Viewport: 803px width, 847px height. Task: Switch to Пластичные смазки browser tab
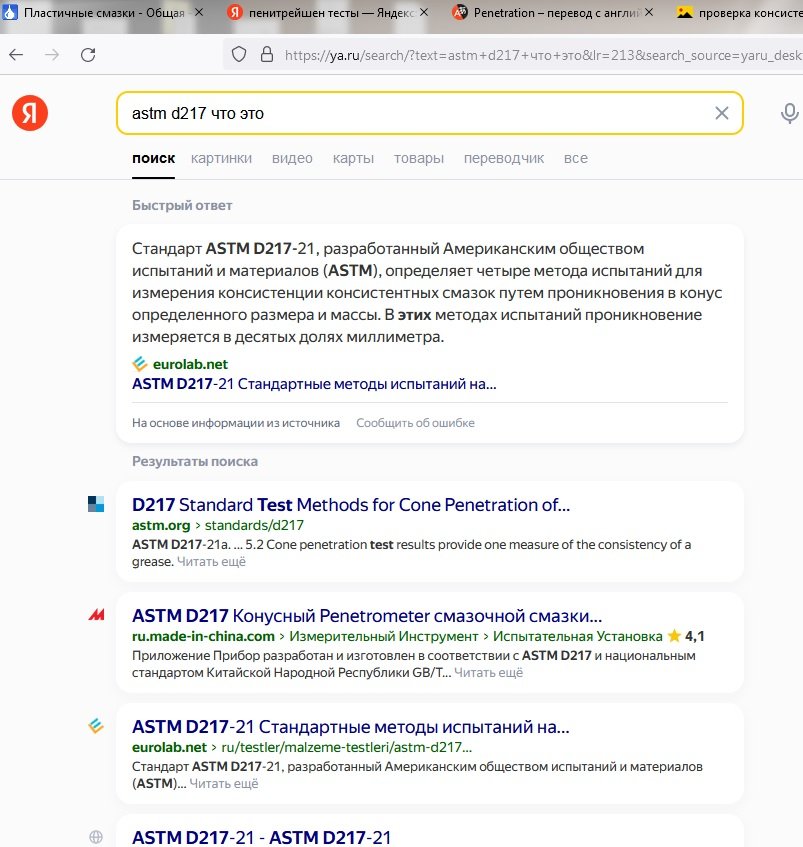pos(104,12)
